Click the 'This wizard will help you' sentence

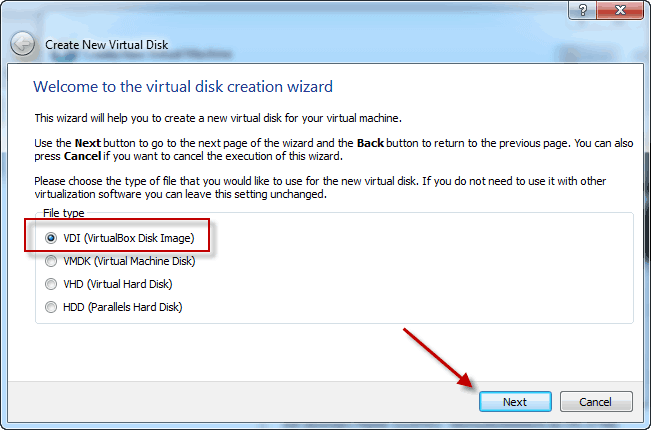[x=218, y=118]
